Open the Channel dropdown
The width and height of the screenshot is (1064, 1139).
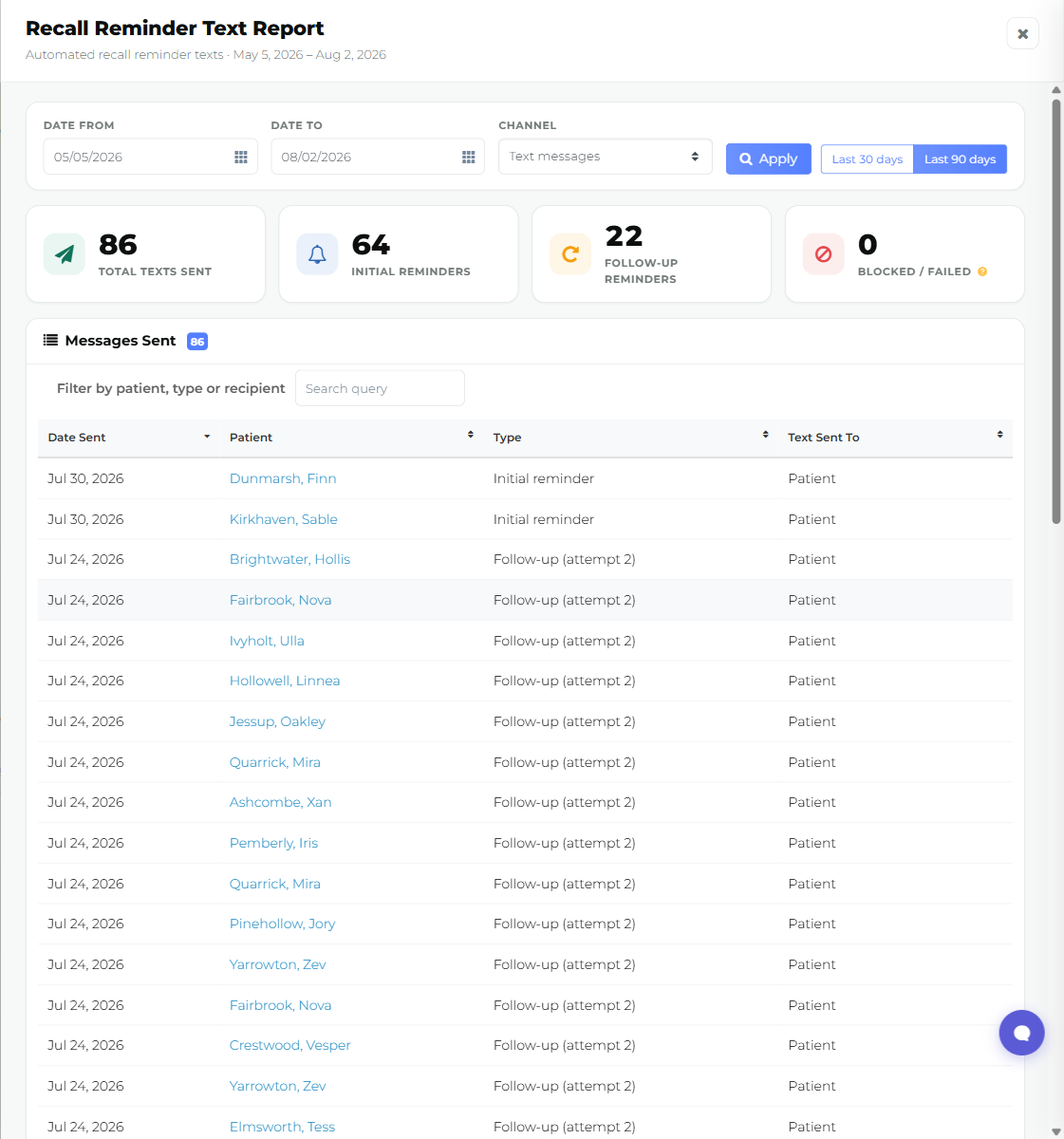(606, 157)
